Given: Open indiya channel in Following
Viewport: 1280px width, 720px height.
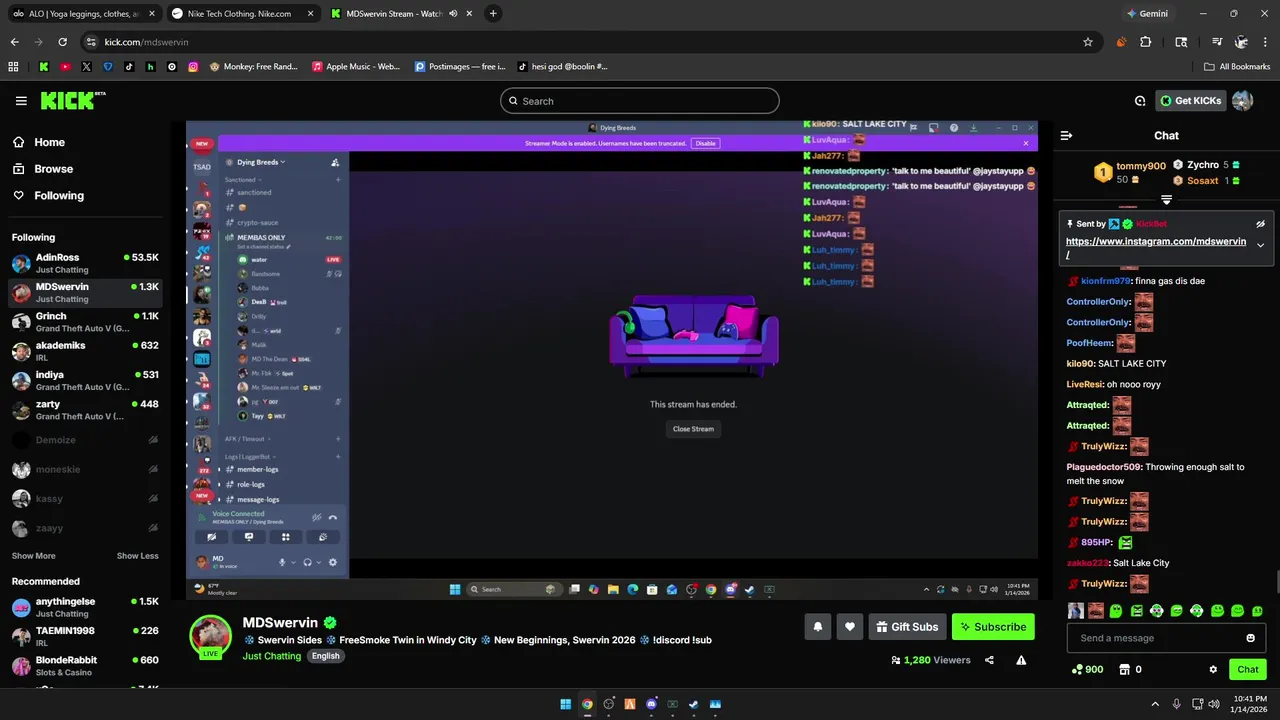Looking at the screenshot, I should [85, 381].
